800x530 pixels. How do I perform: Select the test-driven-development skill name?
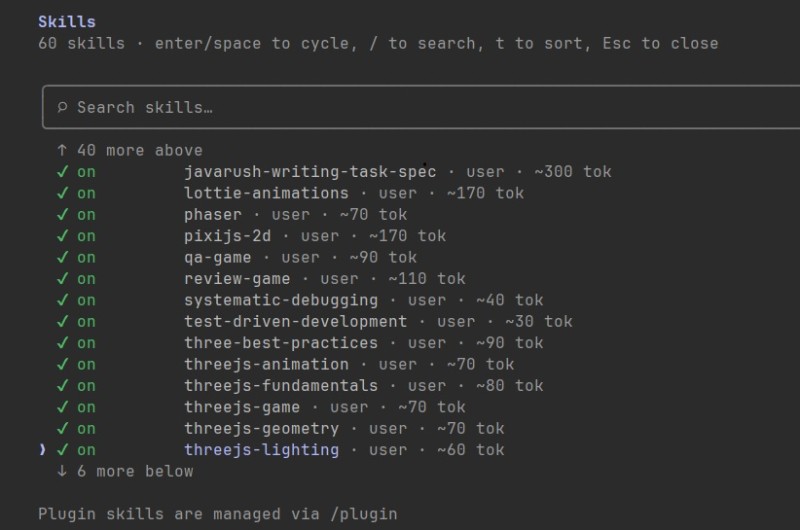click(x=295, y=322)
